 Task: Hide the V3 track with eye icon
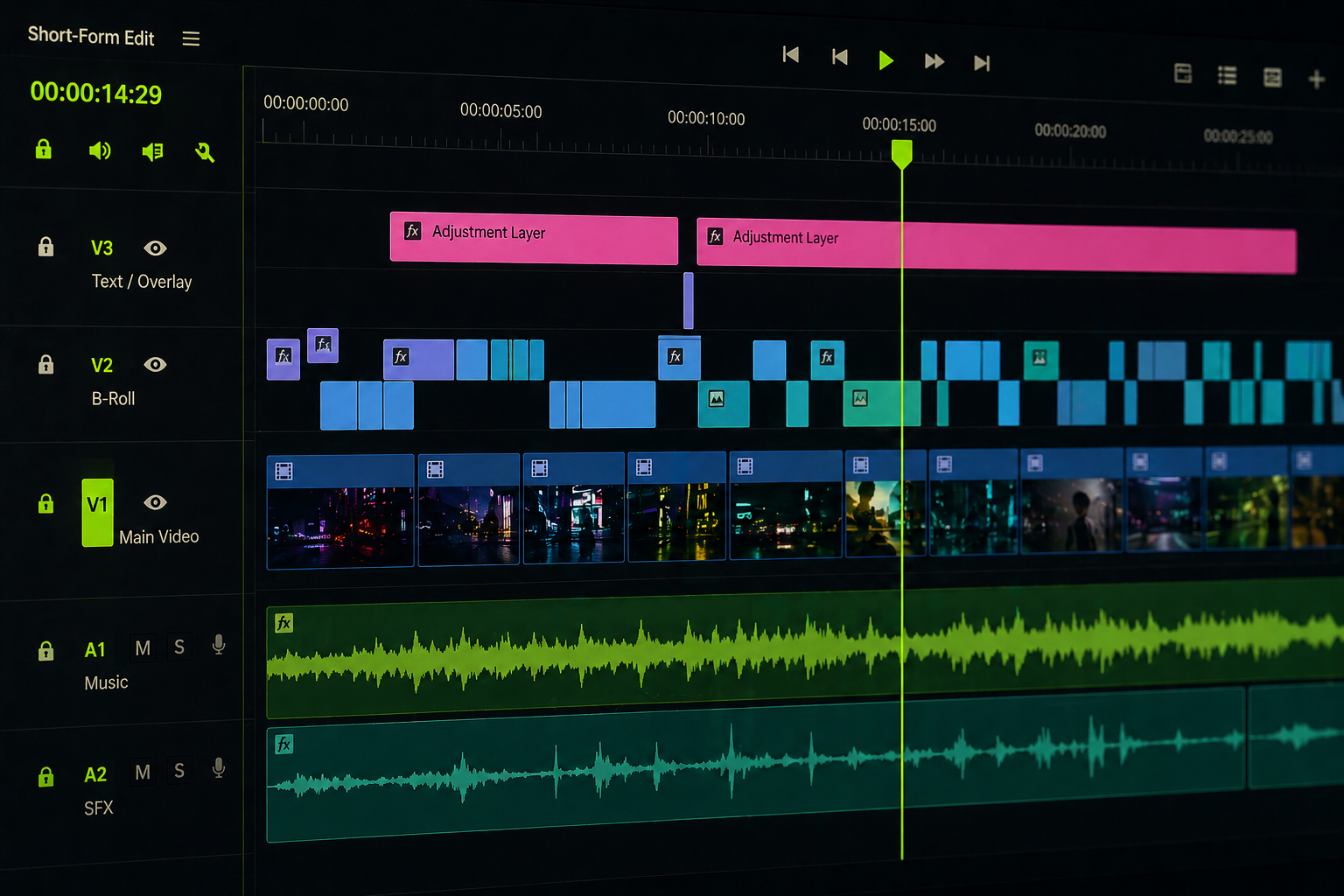(155, 248)
